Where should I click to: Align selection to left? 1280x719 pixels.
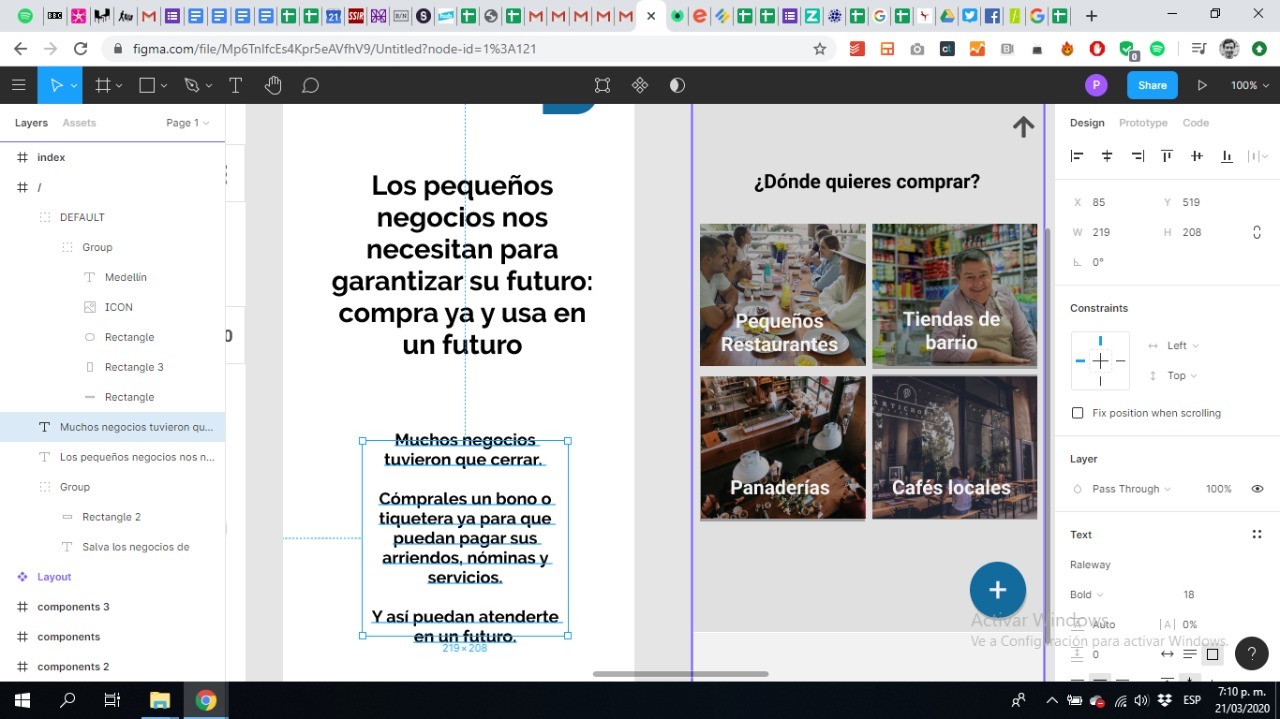(x=1077, y=156)
